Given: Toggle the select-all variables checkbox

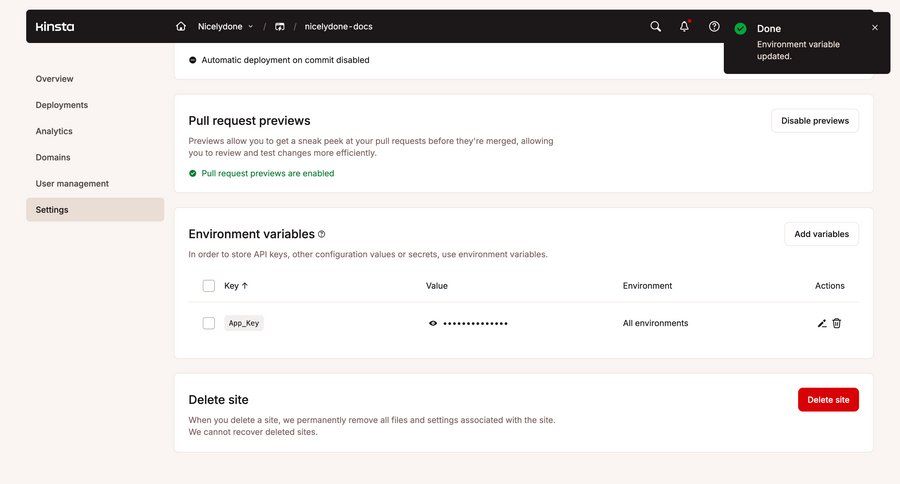Looking at the screenshot, I should click(209, 286).
